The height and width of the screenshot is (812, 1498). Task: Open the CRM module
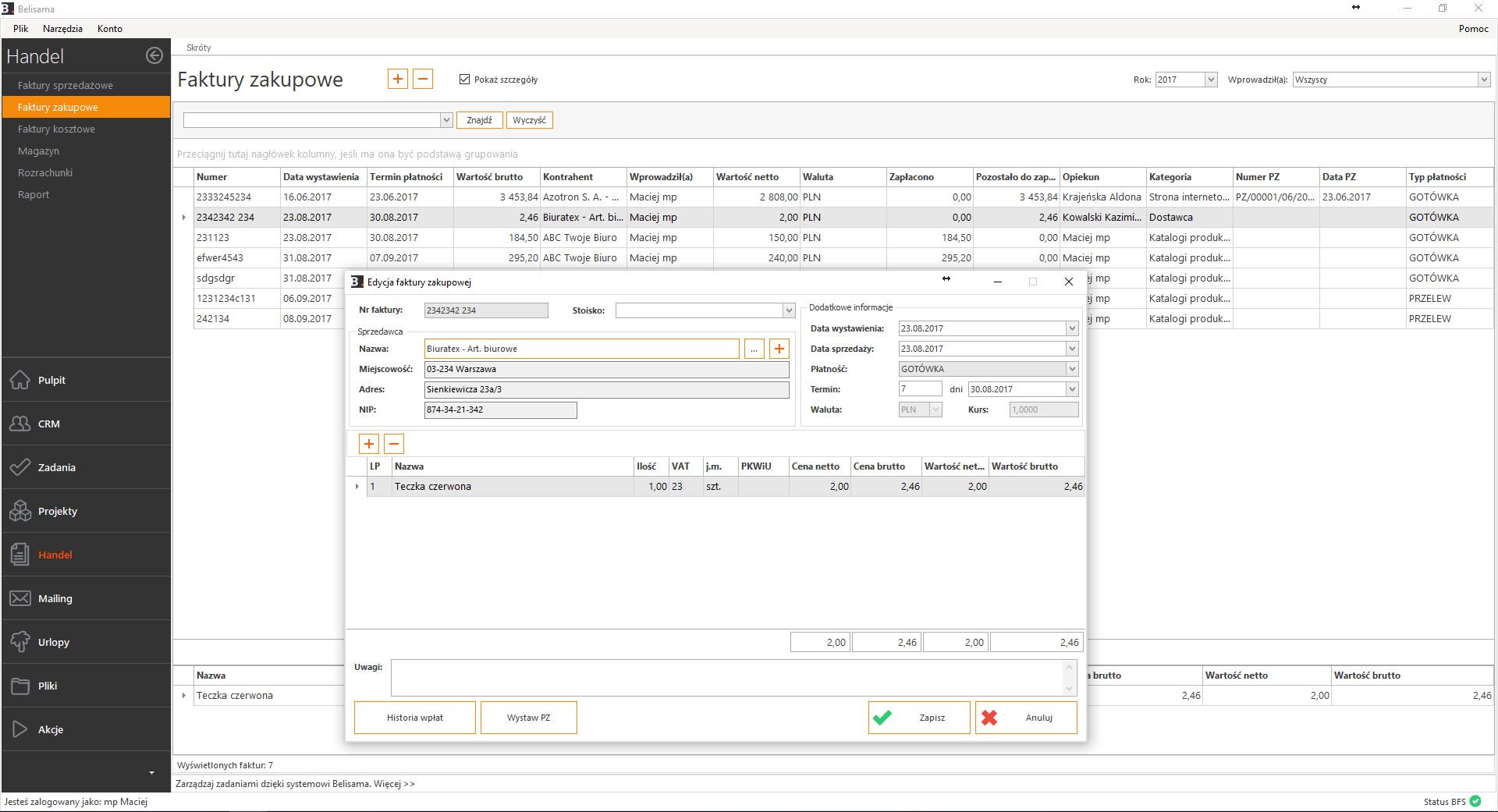point(48,424)
